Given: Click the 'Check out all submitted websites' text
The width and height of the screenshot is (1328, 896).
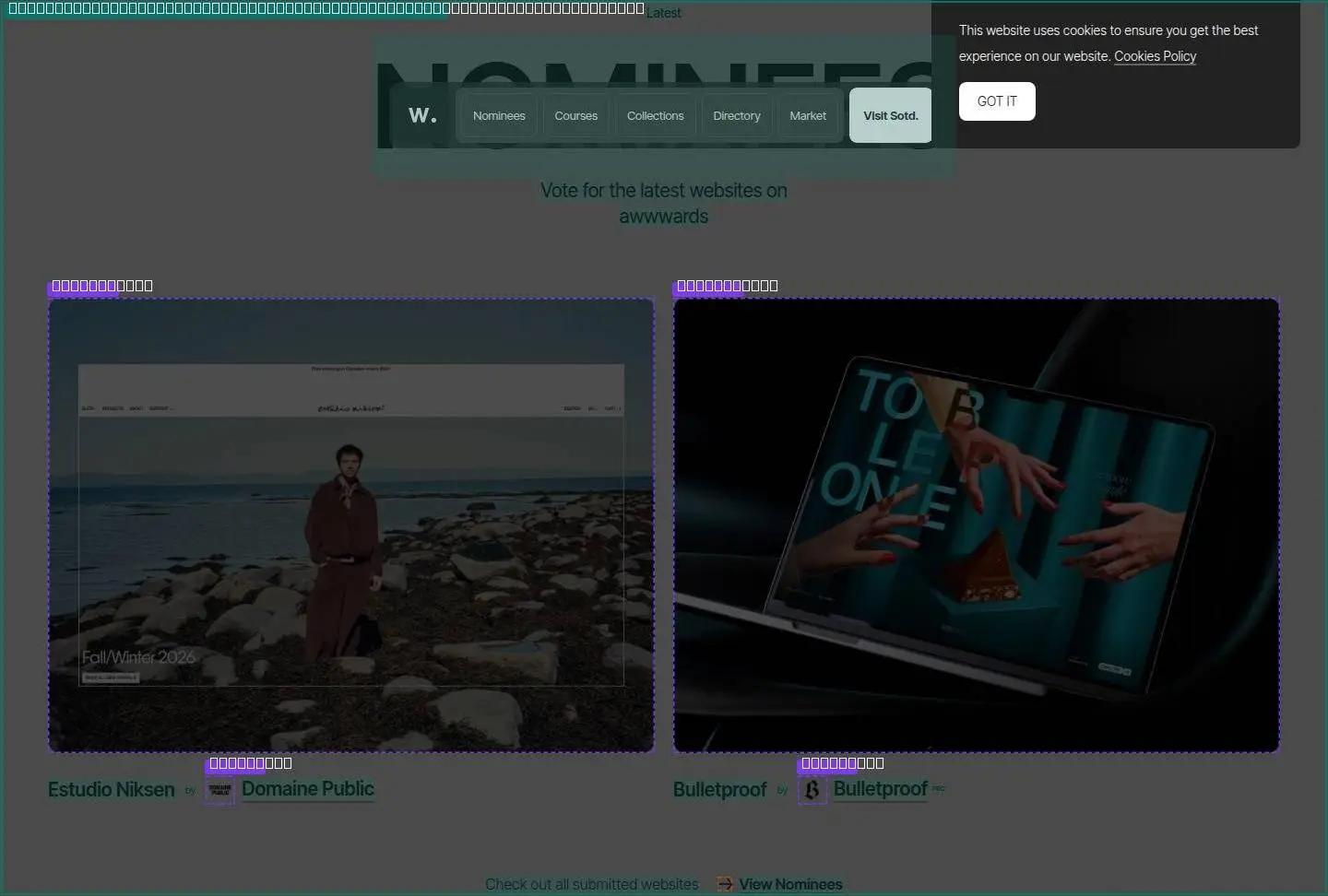Looking at the screenshot, I should tap(592, 884).
